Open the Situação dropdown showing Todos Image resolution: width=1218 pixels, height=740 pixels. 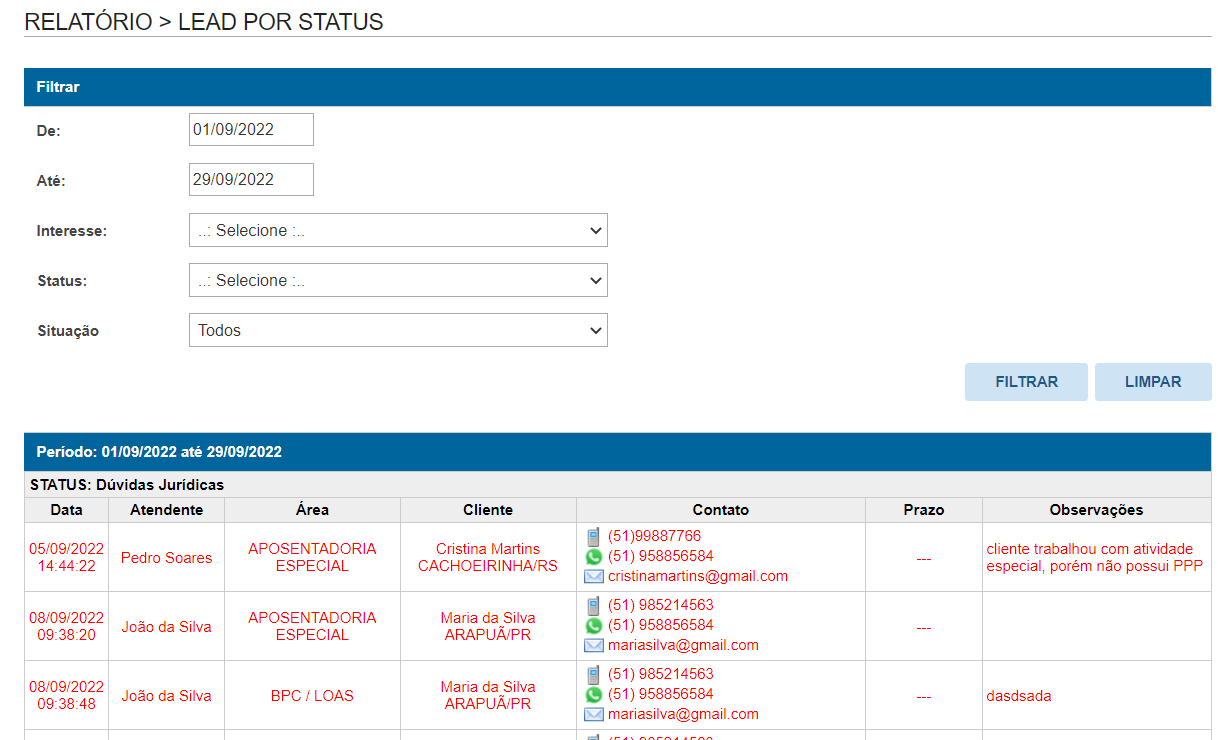398,331
